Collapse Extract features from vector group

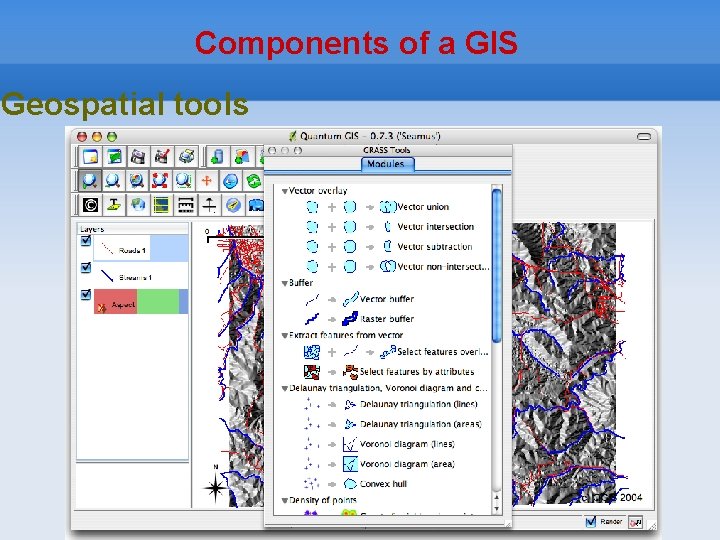tap(285, 336)
